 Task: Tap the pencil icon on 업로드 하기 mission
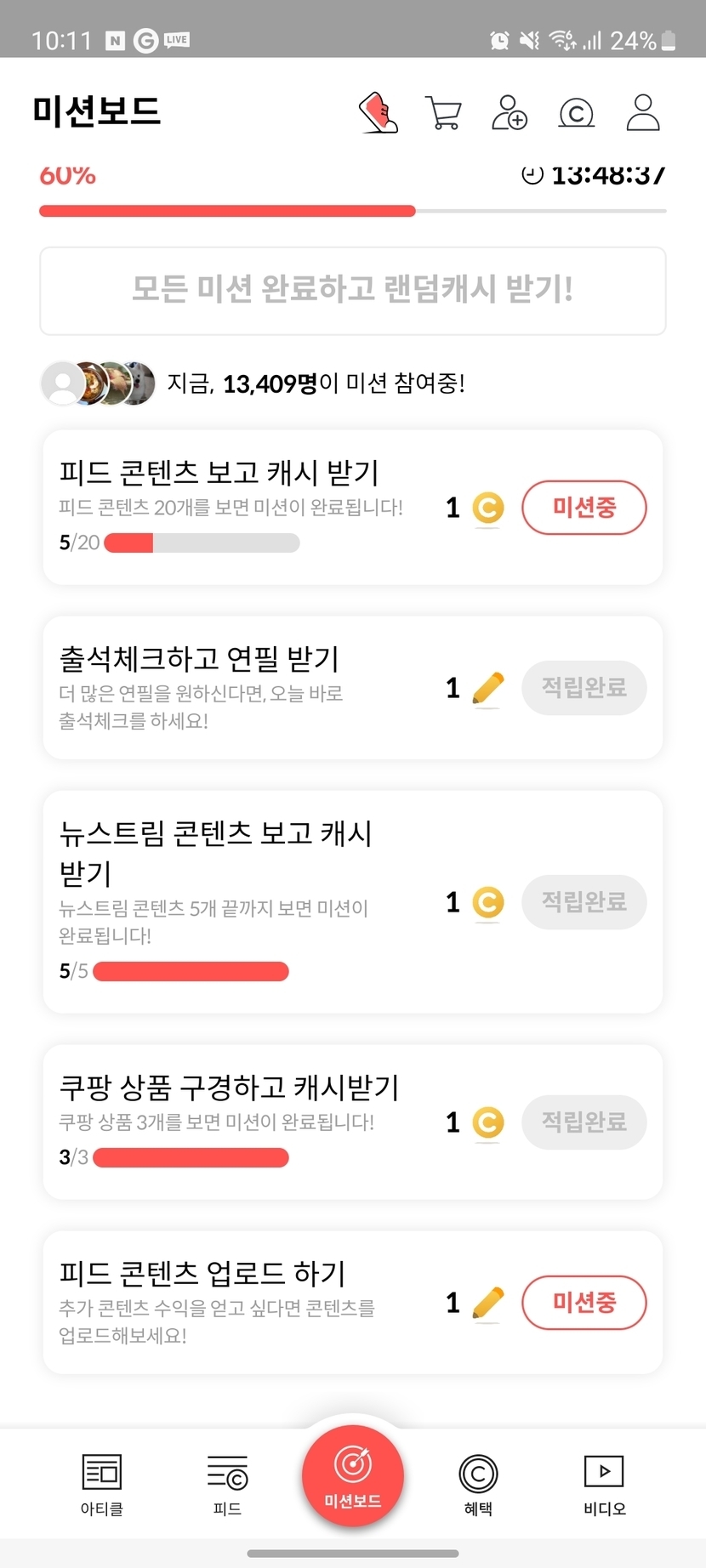487,1303
